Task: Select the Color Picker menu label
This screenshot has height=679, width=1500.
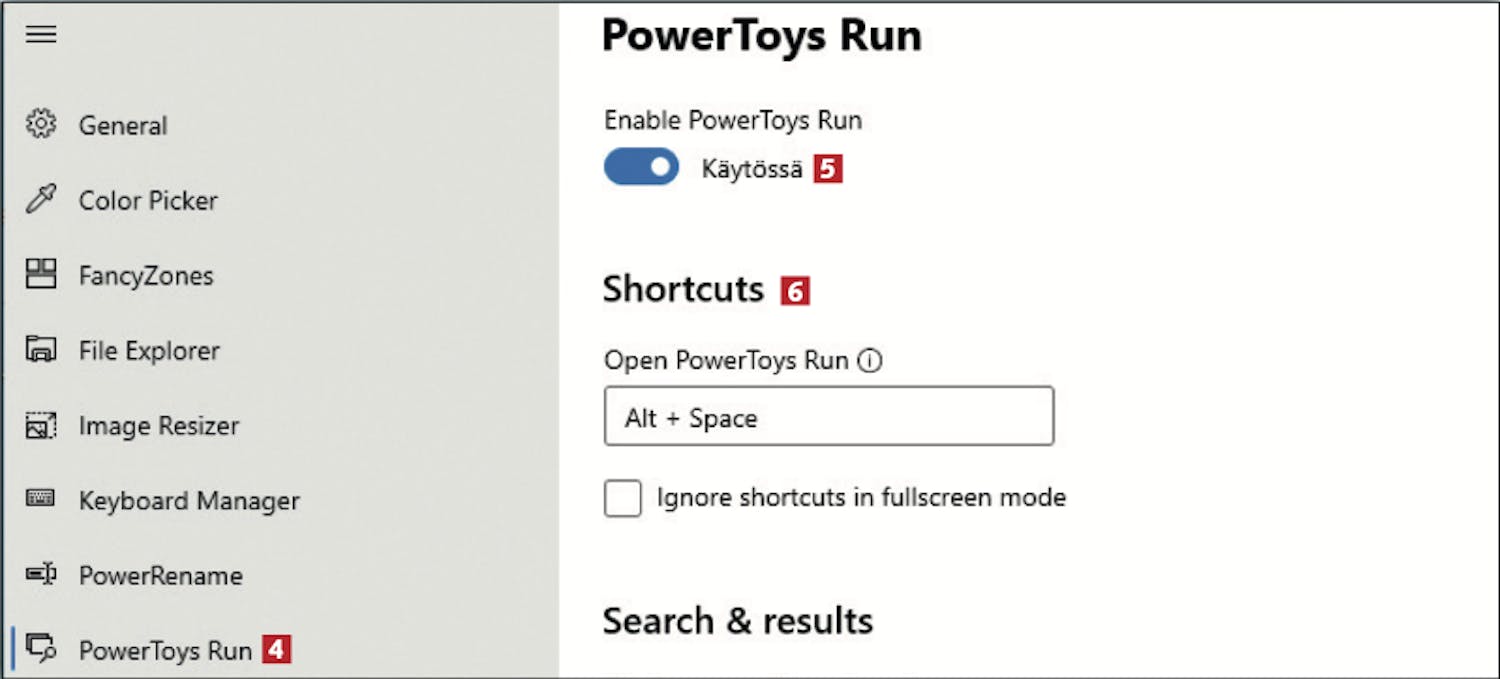Action: [x=148, y=201]
